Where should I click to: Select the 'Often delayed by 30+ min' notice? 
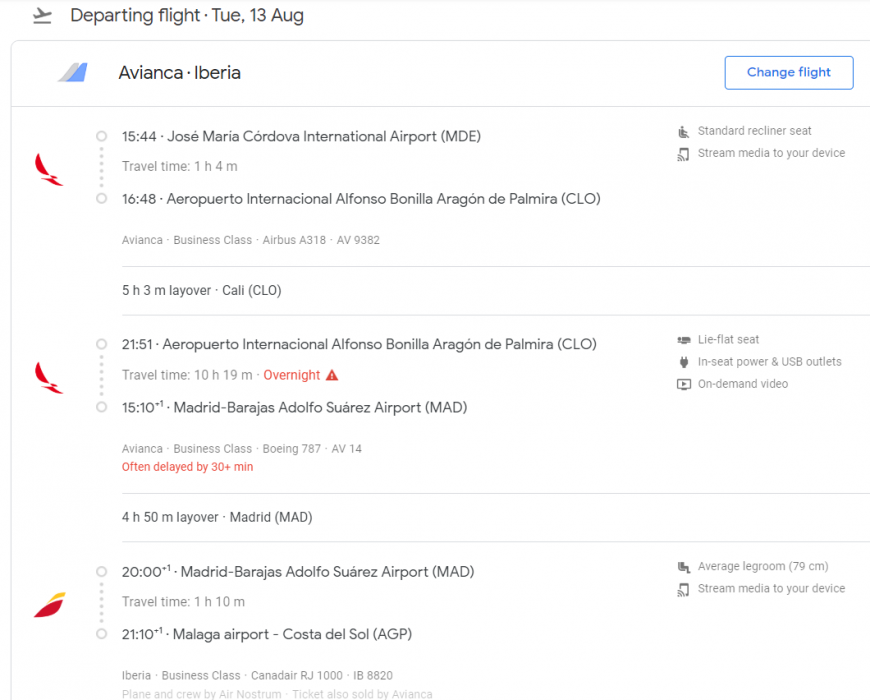tap(187, 467)
